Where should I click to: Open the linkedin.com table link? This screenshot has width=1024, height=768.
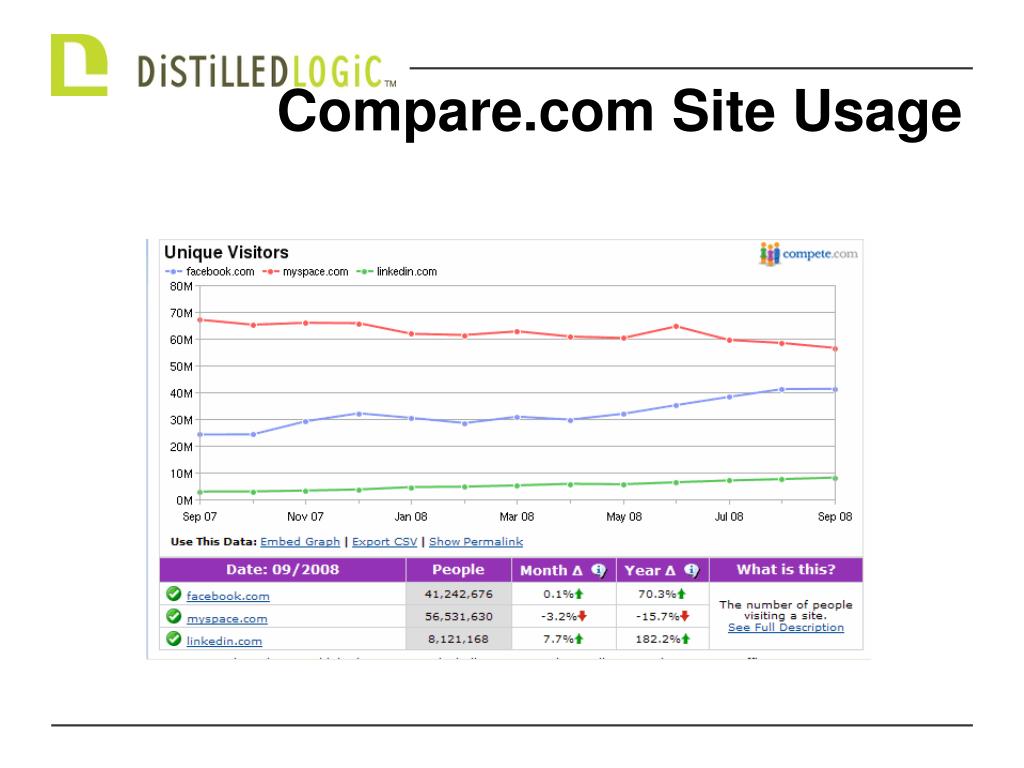click(224, 641)
